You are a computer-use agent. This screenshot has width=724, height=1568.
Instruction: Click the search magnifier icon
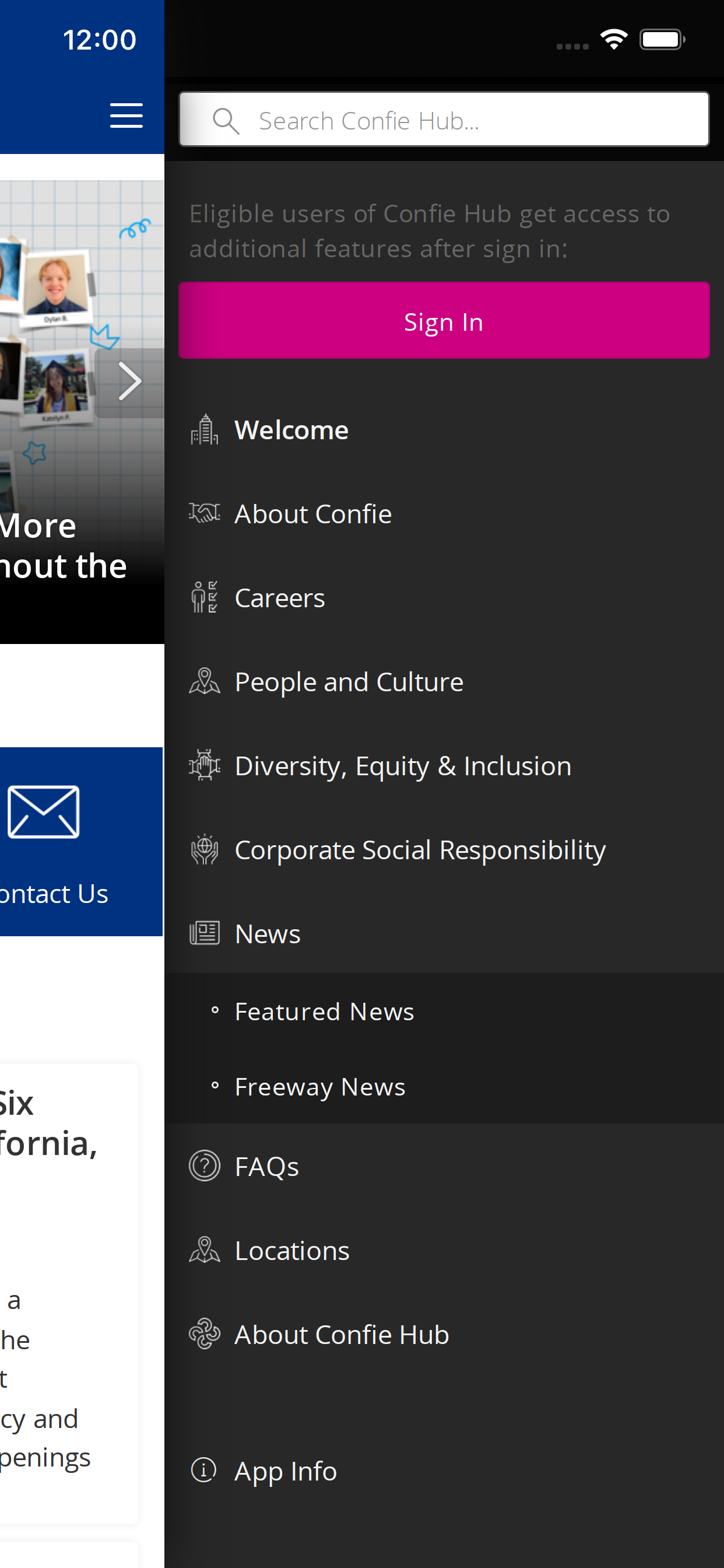pyautogui.click(x=226, y=121)
